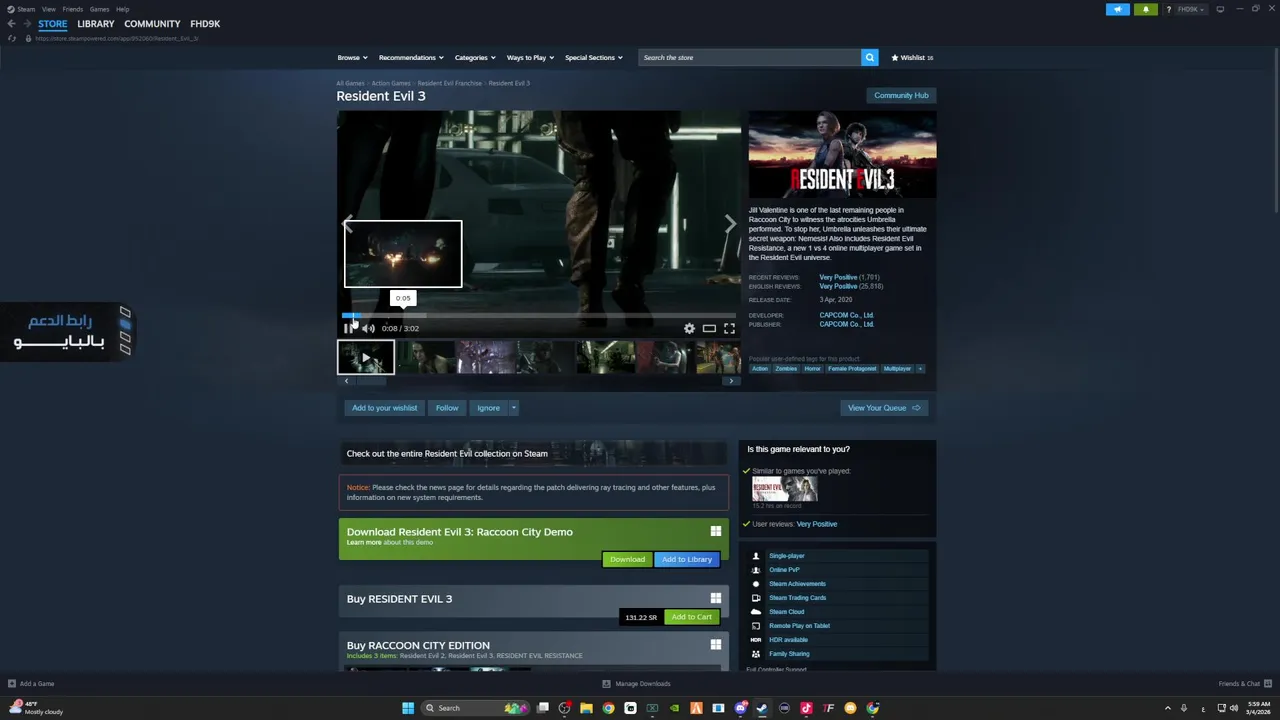Open the Steam menu
The width and height of the screenshot is (1280, 720).
(22, 9)
